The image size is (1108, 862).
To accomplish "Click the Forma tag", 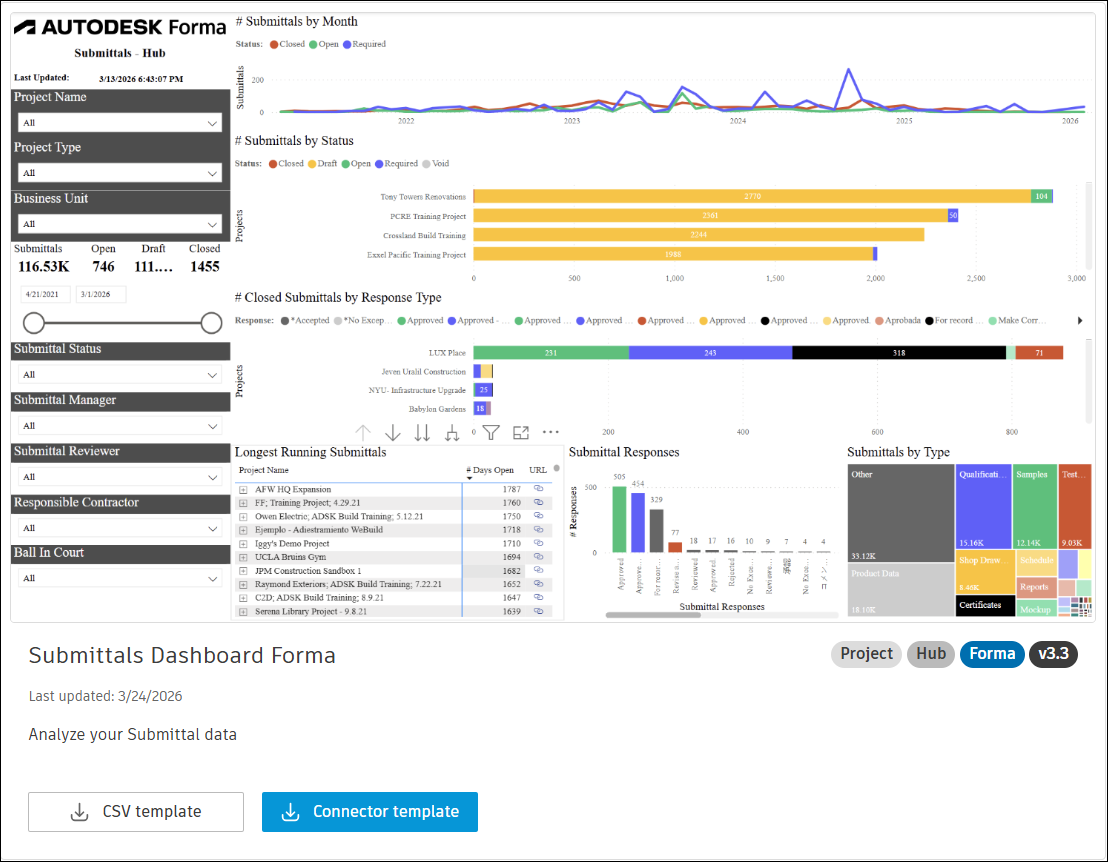I will tap(992, 654).
